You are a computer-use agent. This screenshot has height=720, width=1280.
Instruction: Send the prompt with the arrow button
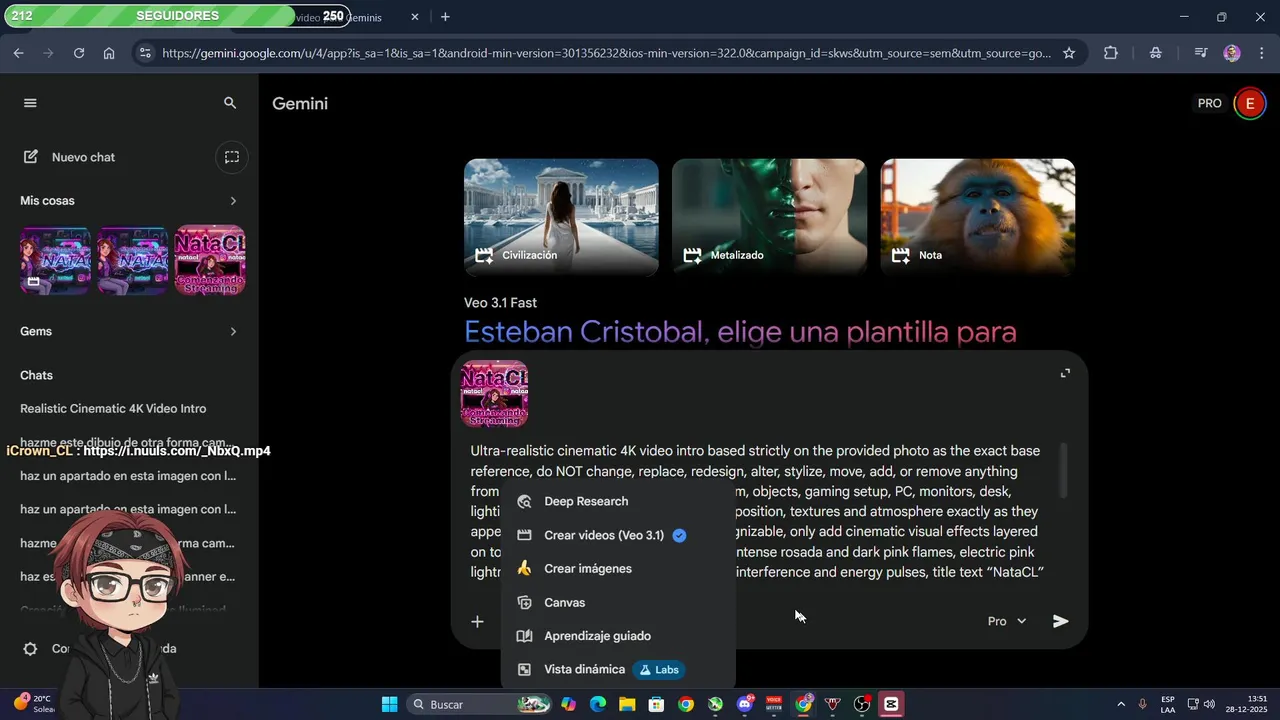[x=1061, y=621]
